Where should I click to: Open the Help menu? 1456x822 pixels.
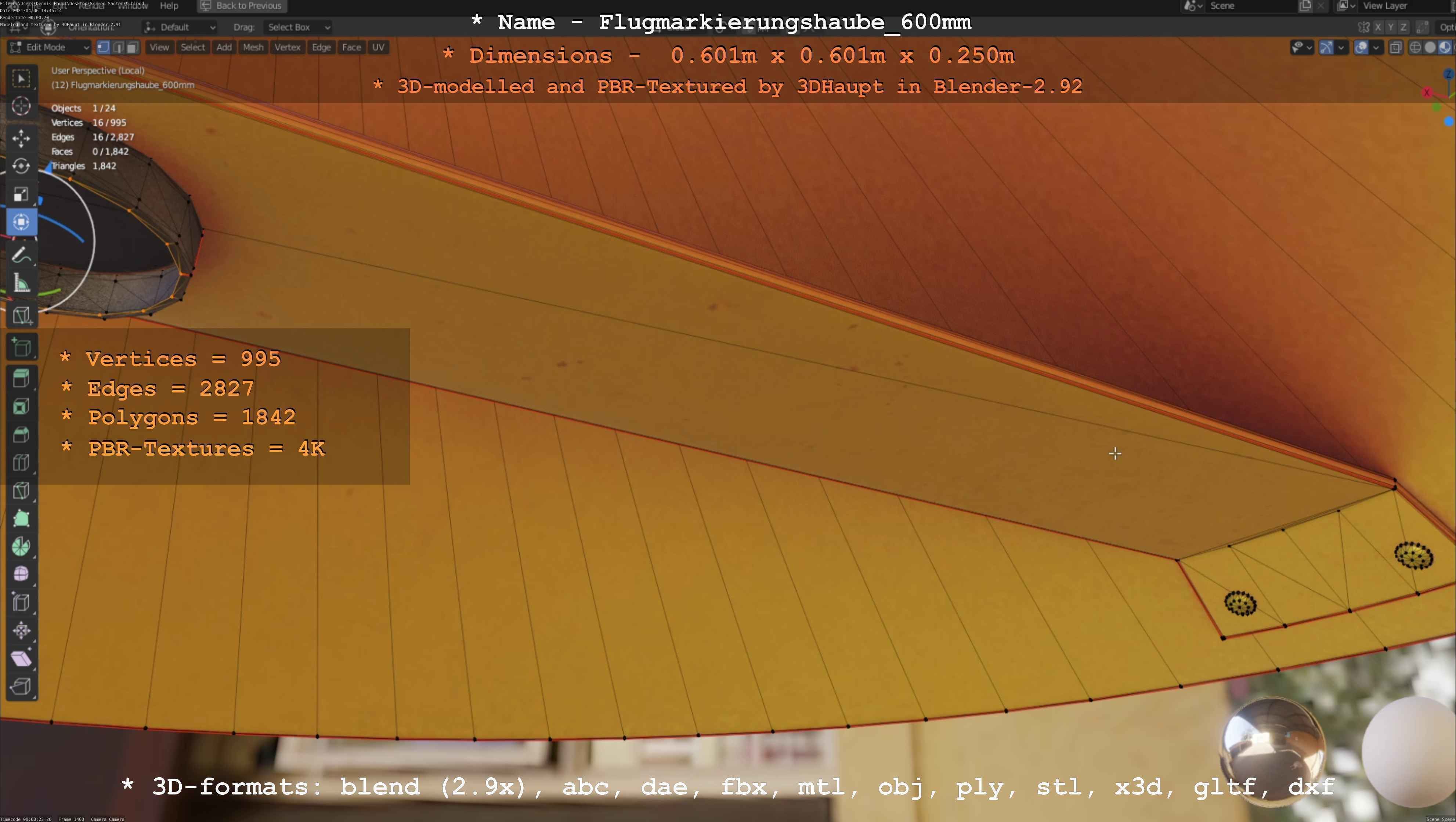(169, 6)
